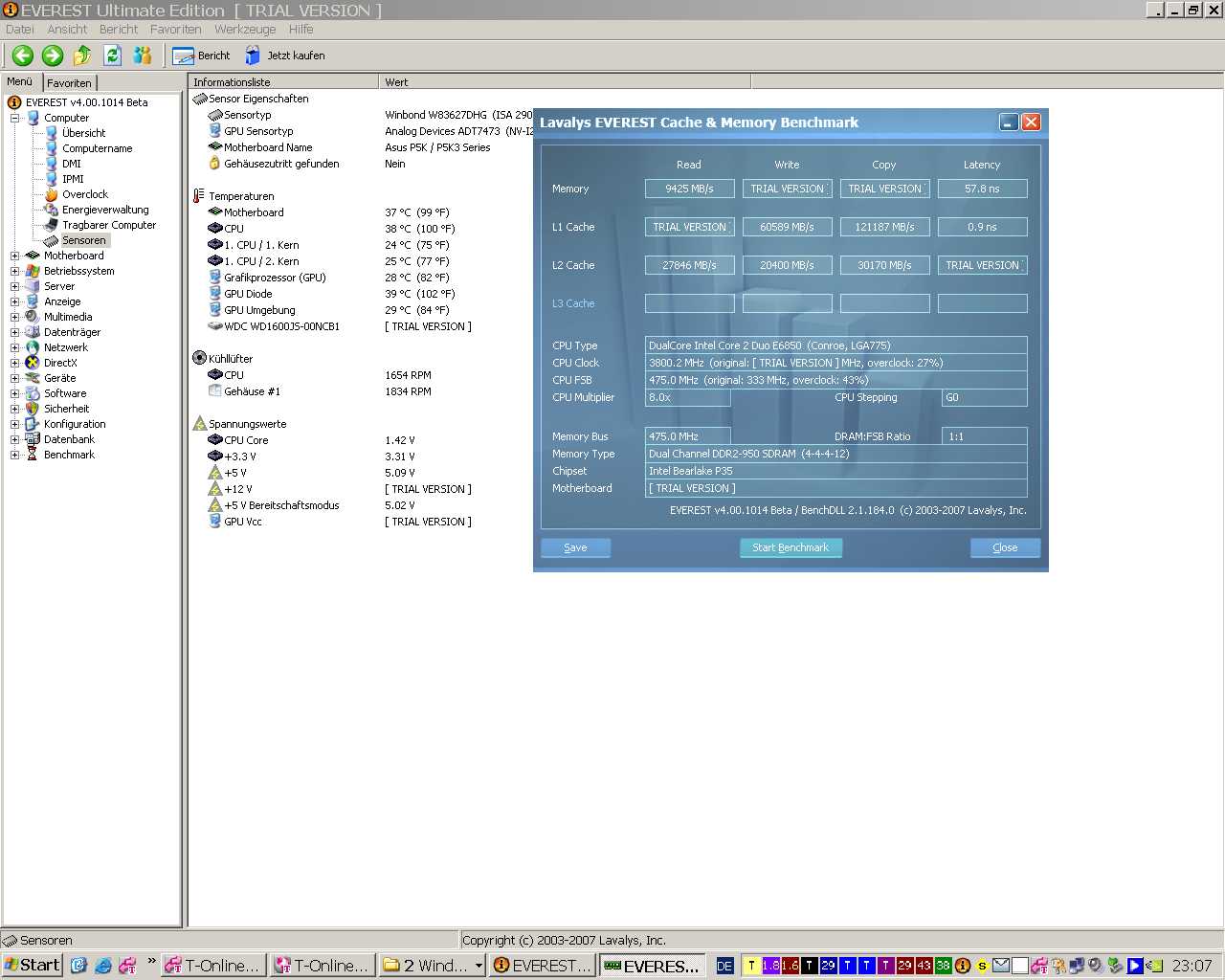Image resolution: width=1225 pixels, height=980 pixels.
Task: Open the Datei menu
Action: pos(19,29)
